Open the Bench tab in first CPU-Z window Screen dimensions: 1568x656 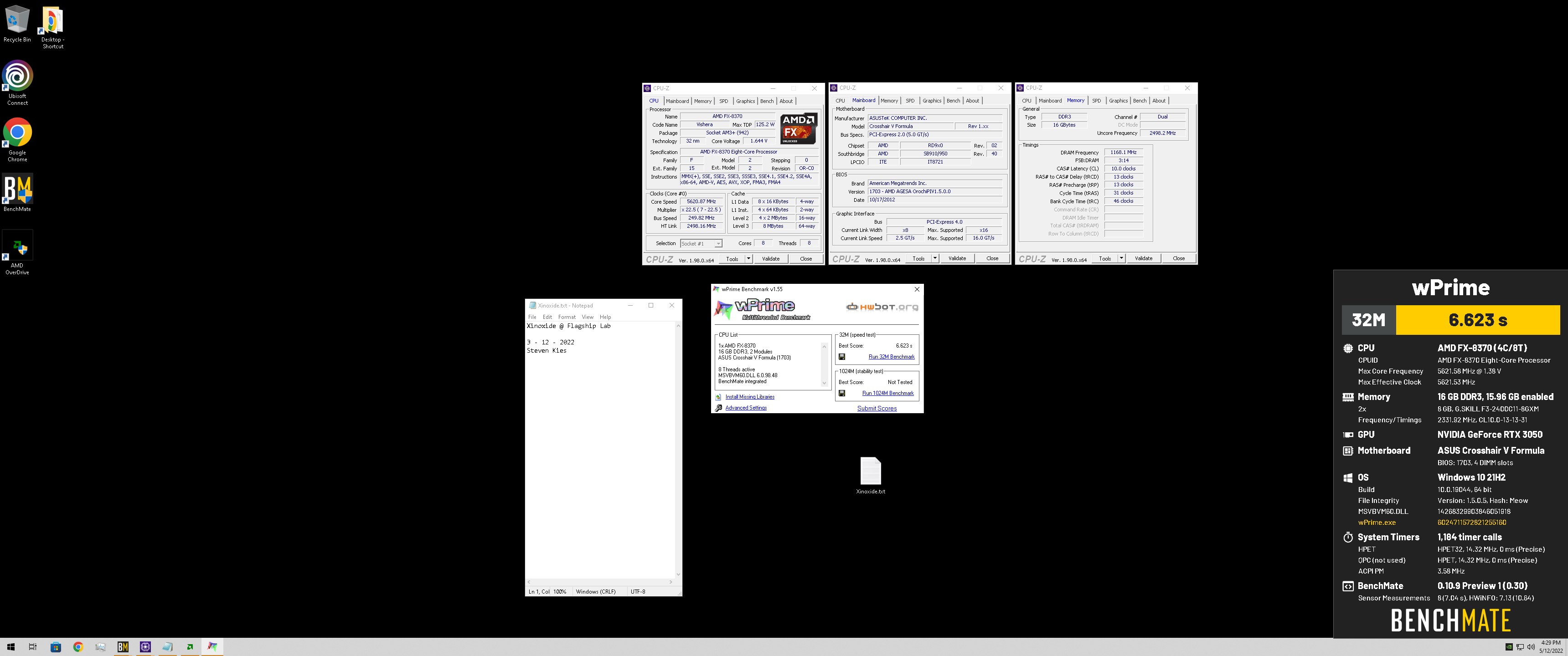coord(767,101)
